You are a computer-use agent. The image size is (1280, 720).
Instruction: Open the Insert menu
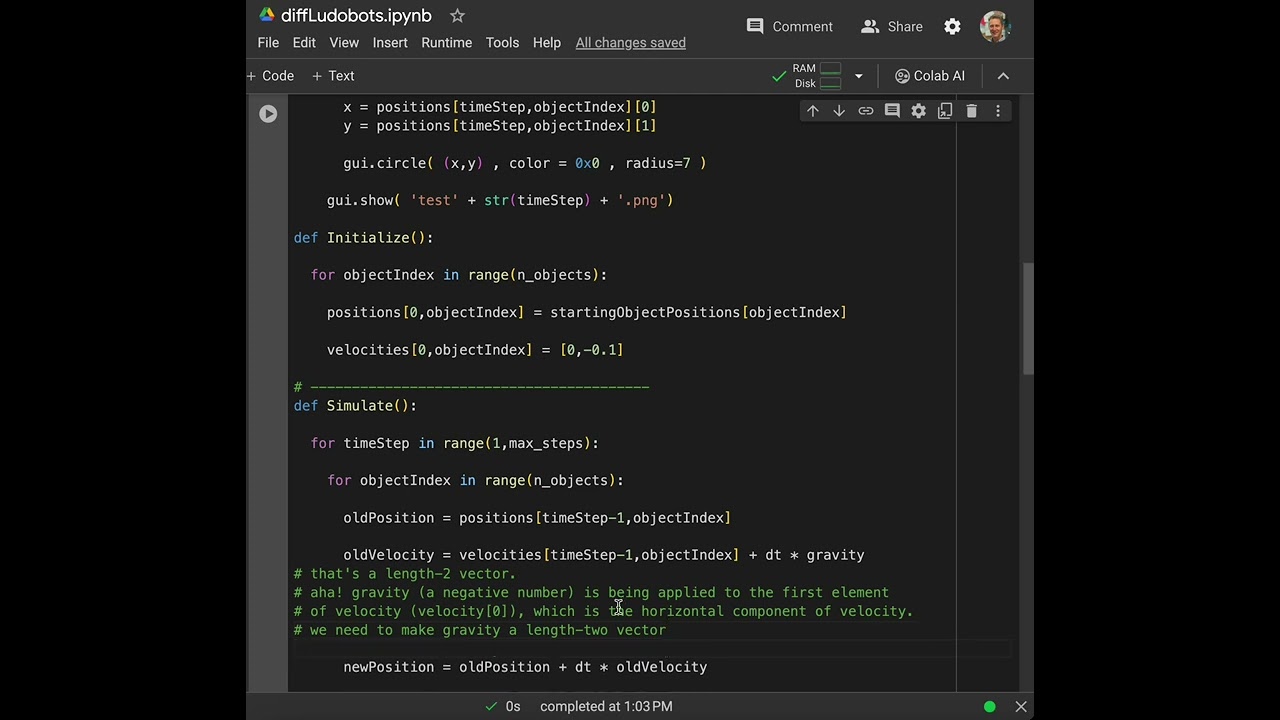[390, 43]
